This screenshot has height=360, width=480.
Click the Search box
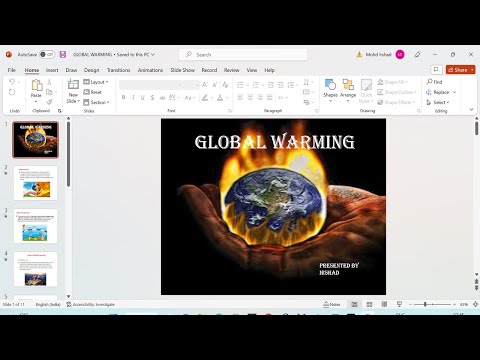coord(243,54)
